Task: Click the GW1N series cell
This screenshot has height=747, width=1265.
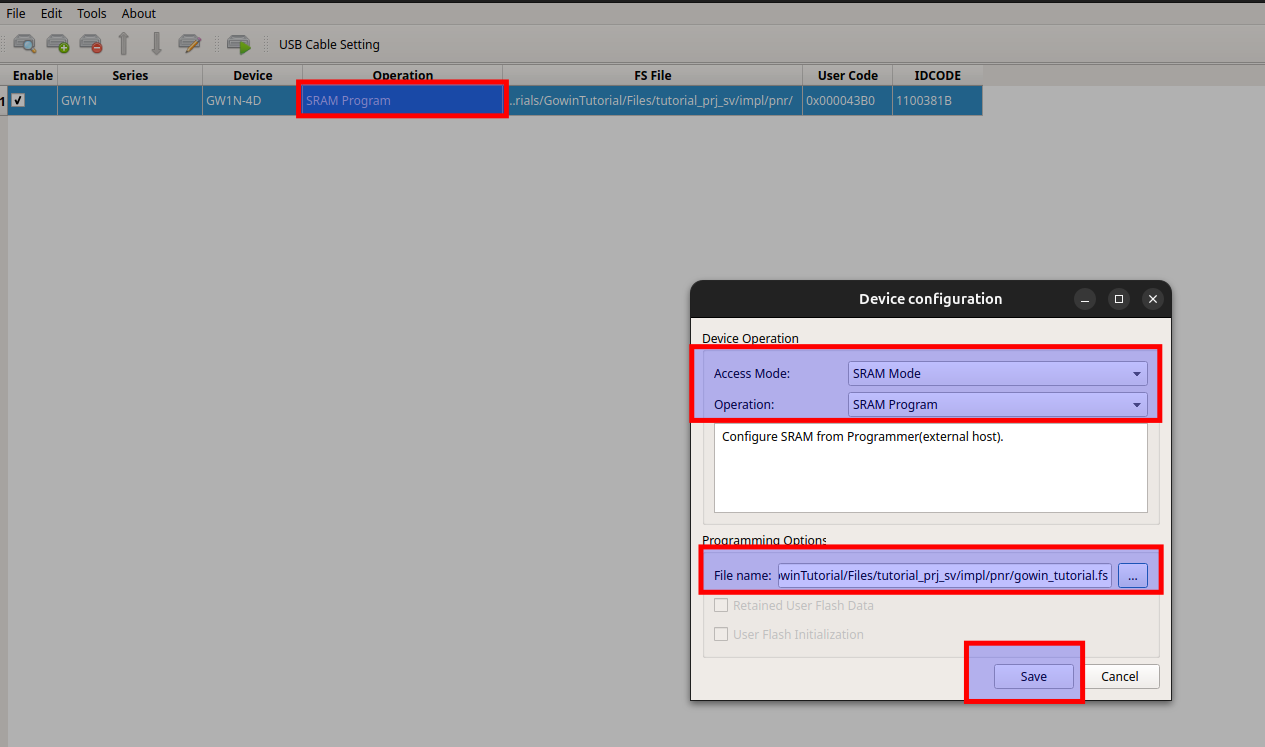Action: pos(130,100)
